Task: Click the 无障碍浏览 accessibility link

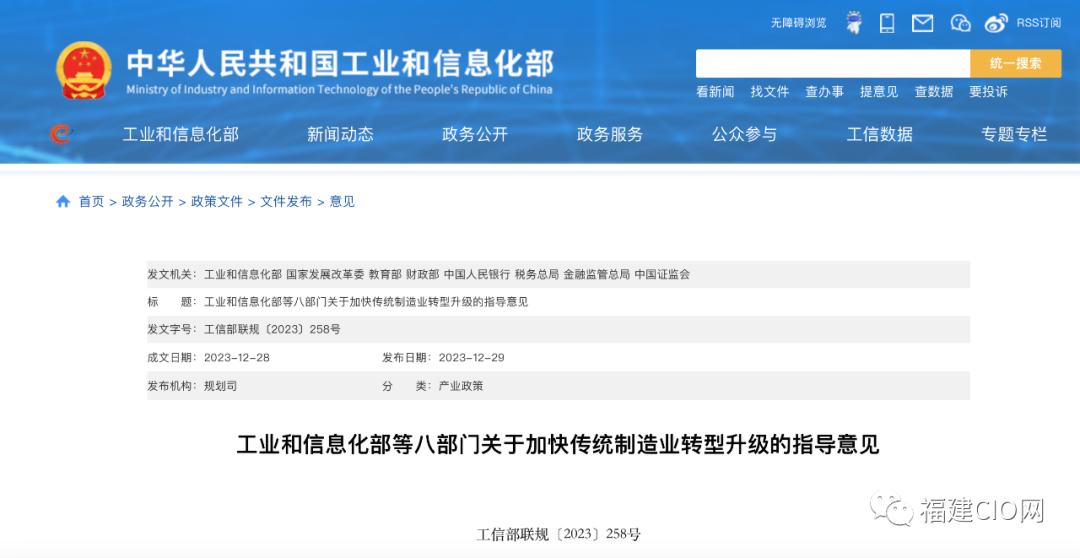Action: click(x=798, y=22)
